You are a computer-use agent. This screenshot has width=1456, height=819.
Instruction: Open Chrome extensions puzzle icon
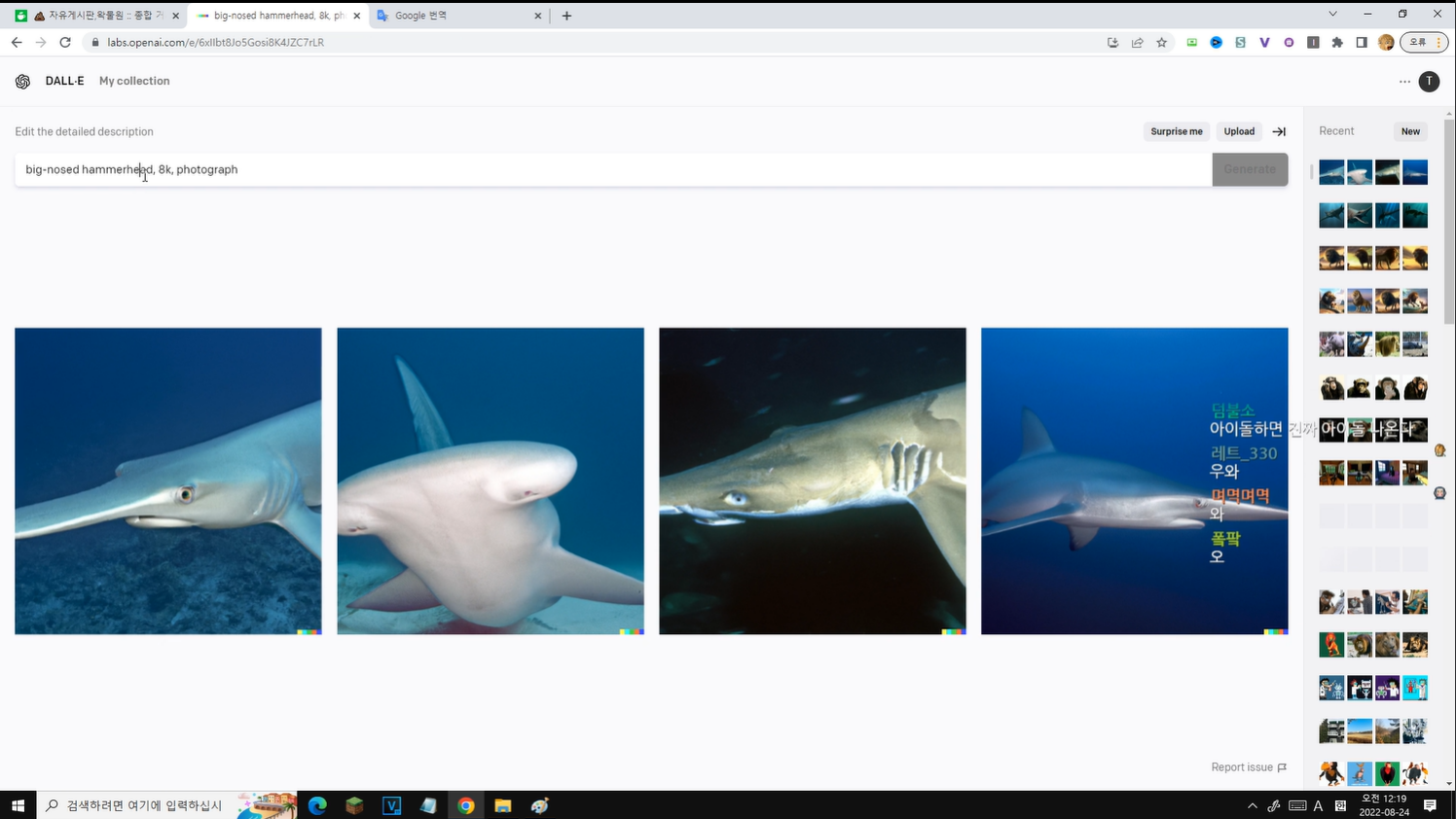click(x=1337, y=43)
